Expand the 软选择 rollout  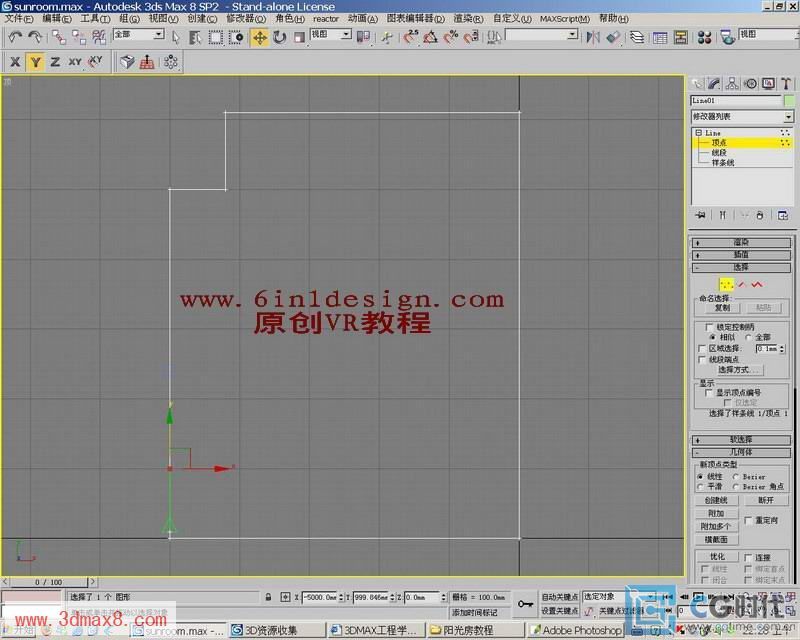click(741, 439)
